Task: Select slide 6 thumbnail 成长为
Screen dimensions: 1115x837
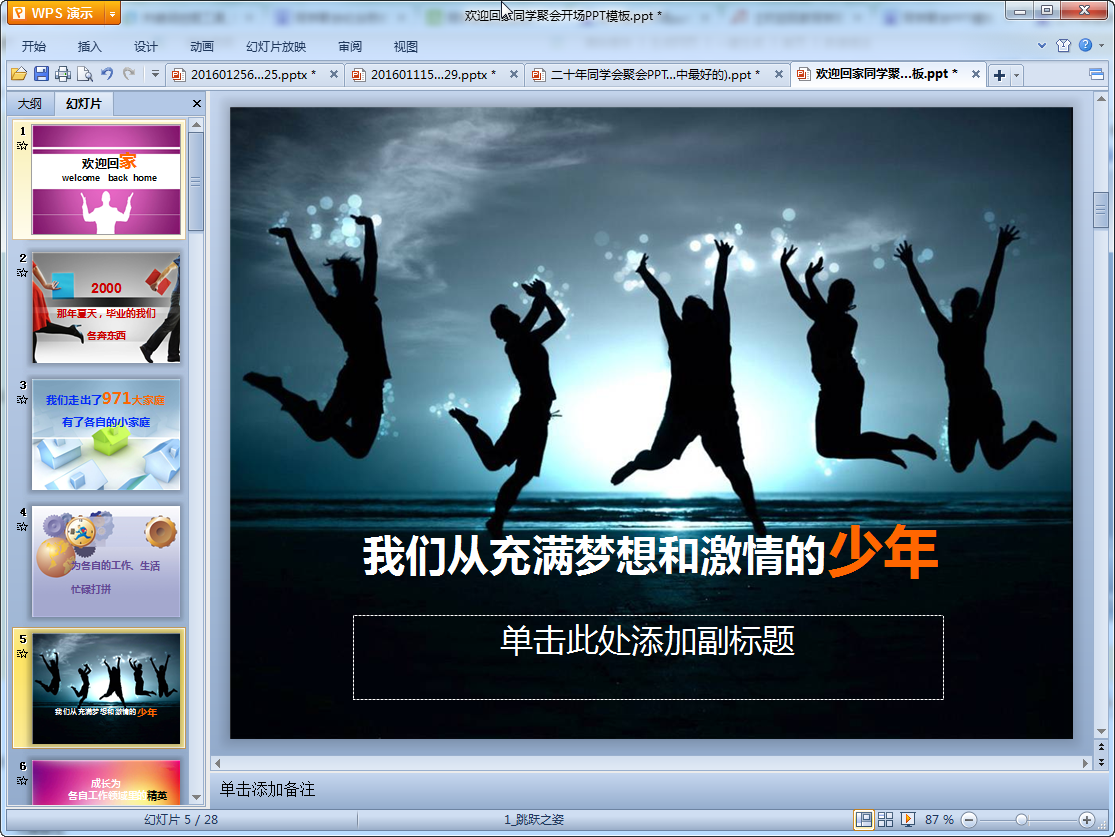Action: pos(106,782)
